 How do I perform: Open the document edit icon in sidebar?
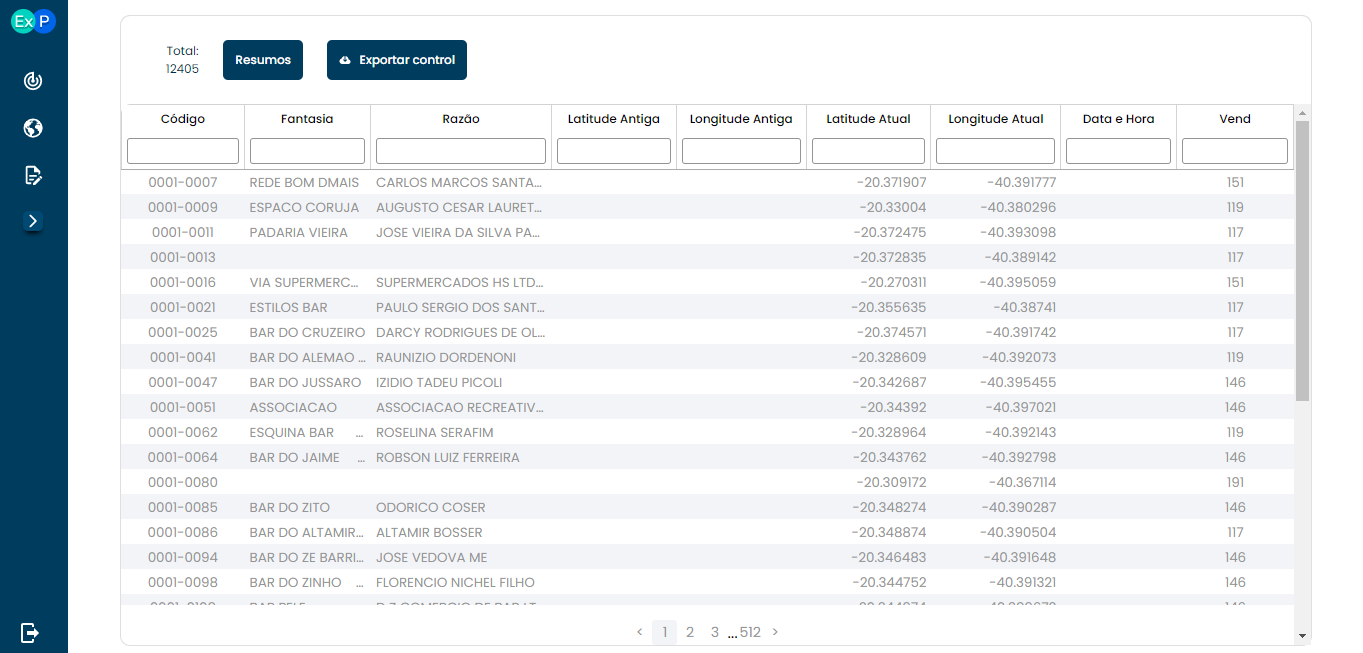pos(33,176)
